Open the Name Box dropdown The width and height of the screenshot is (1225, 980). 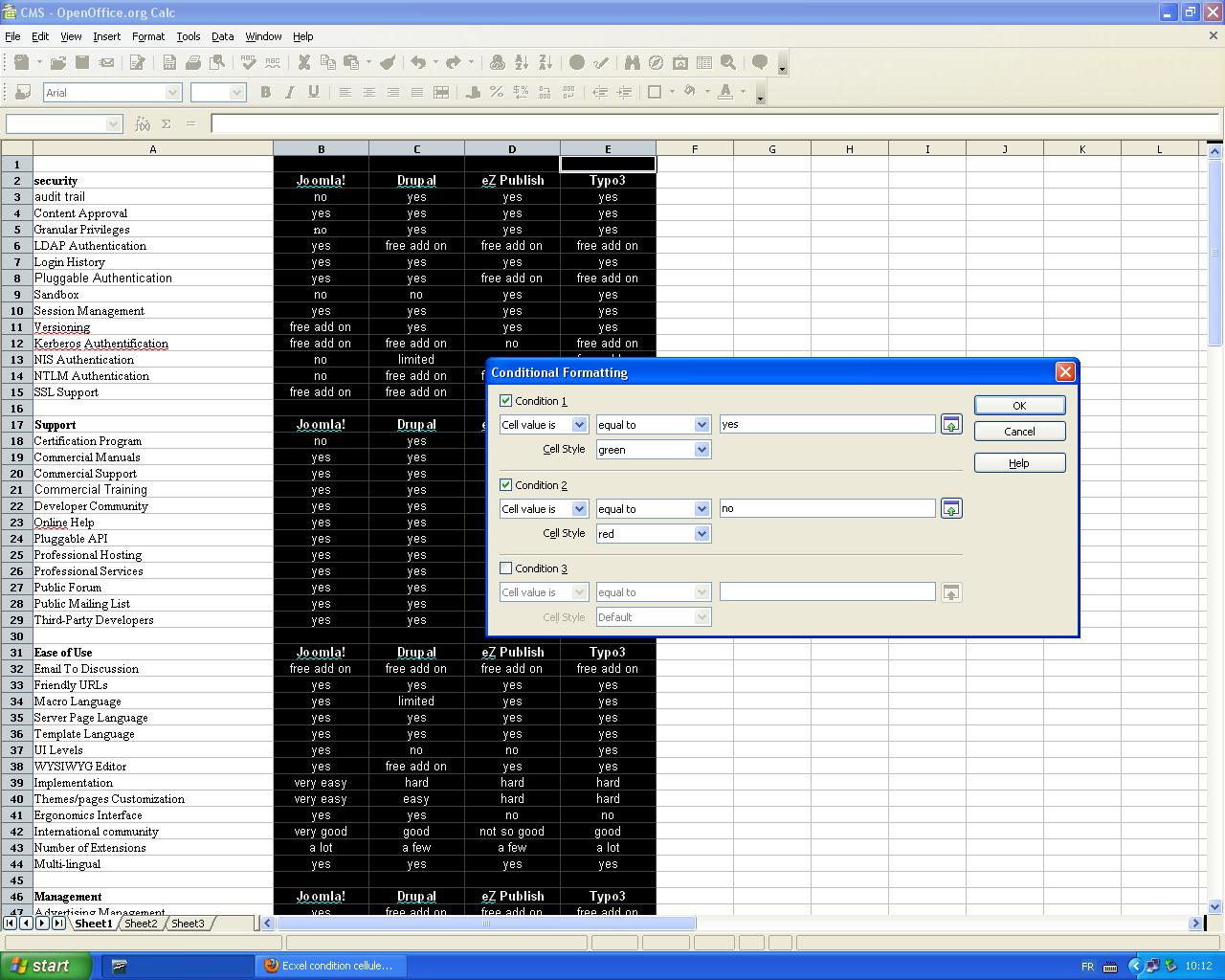click(114, 123)
